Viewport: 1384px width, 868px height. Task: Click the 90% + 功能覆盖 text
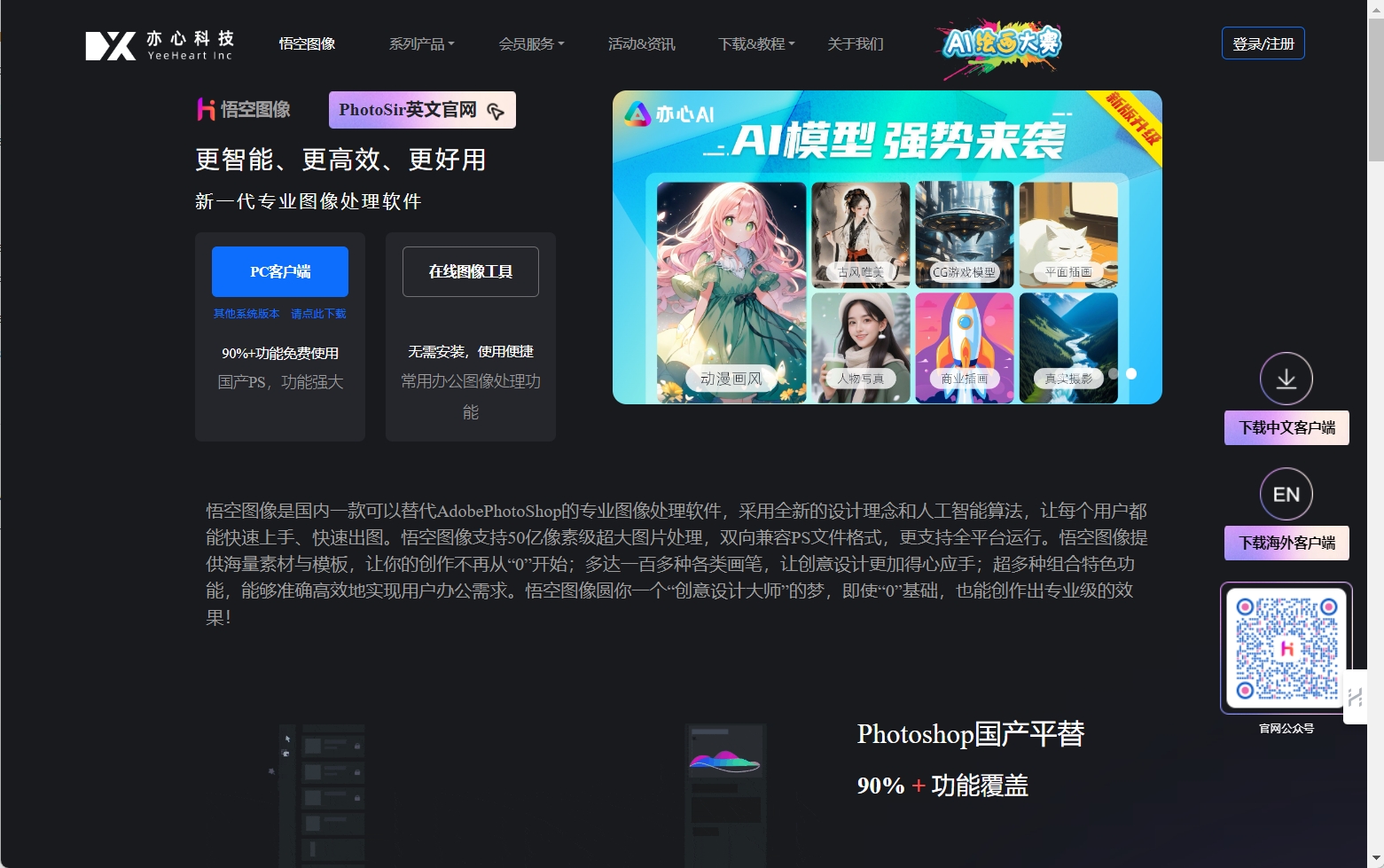pyautogui.click(x=942, y=786)
